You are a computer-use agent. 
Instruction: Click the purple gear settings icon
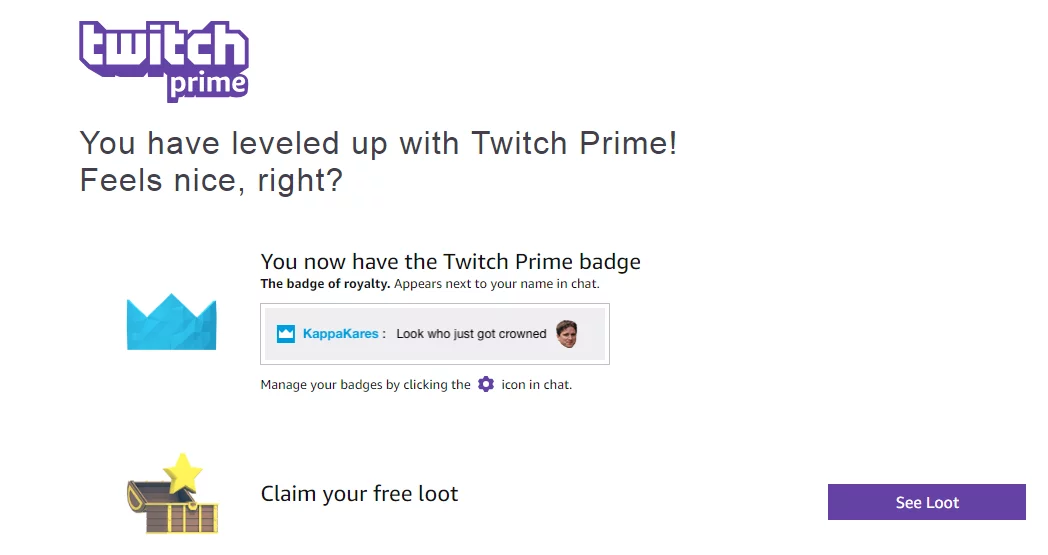coord(486,384)
